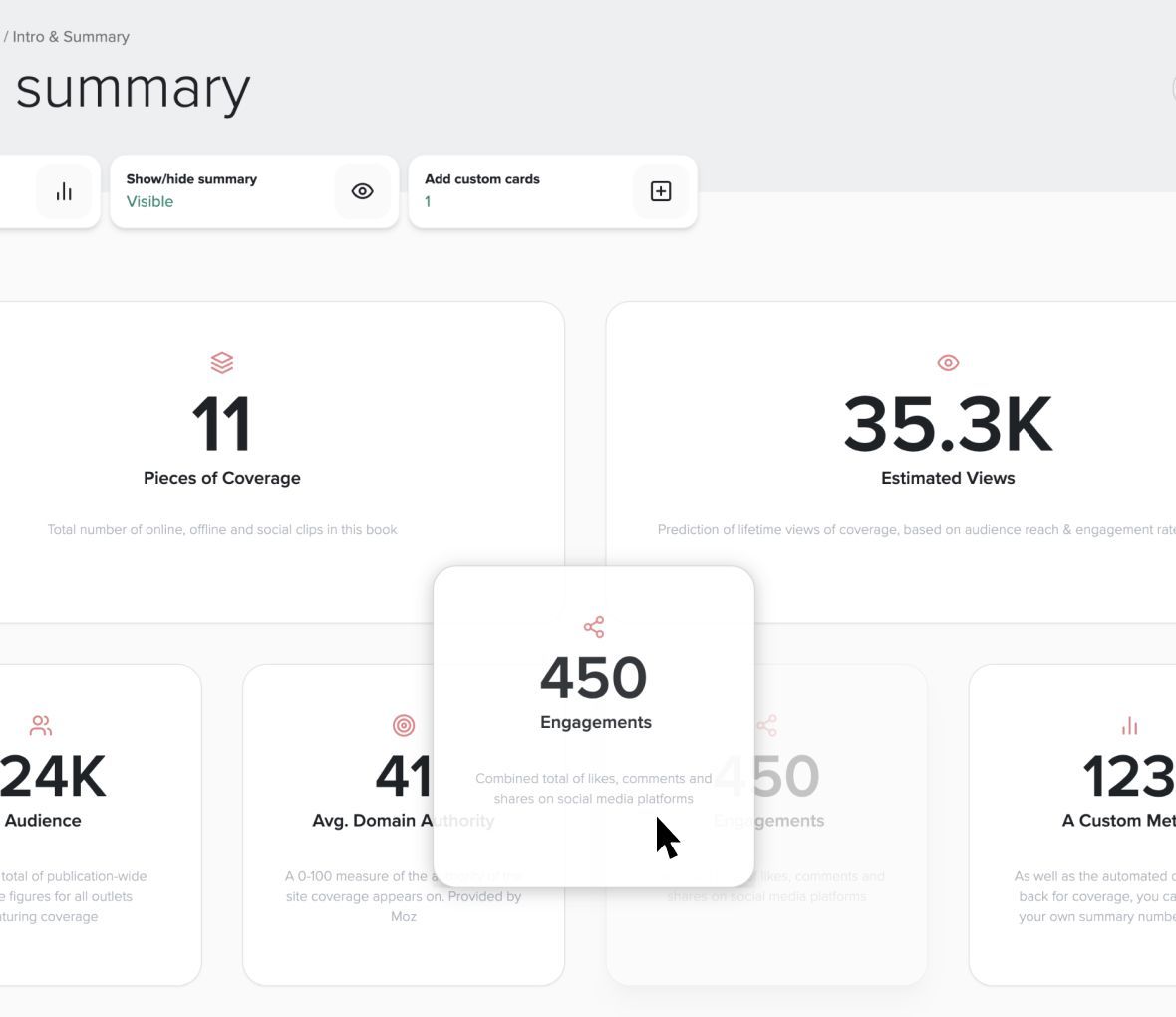Select the floating 450 Engagements card
Image resolution: width=1176 pixels, height=1017 pixels.
pyautogui.click(x=594, y=727)
